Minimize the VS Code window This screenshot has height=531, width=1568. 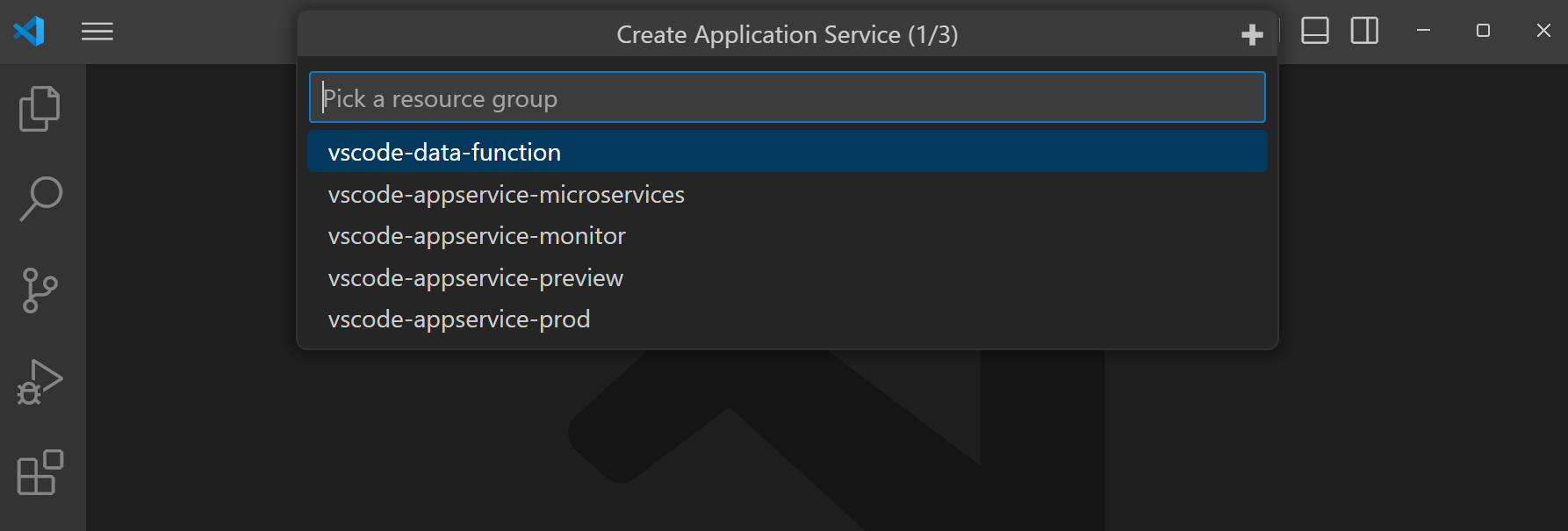(x=1424, y=31)
